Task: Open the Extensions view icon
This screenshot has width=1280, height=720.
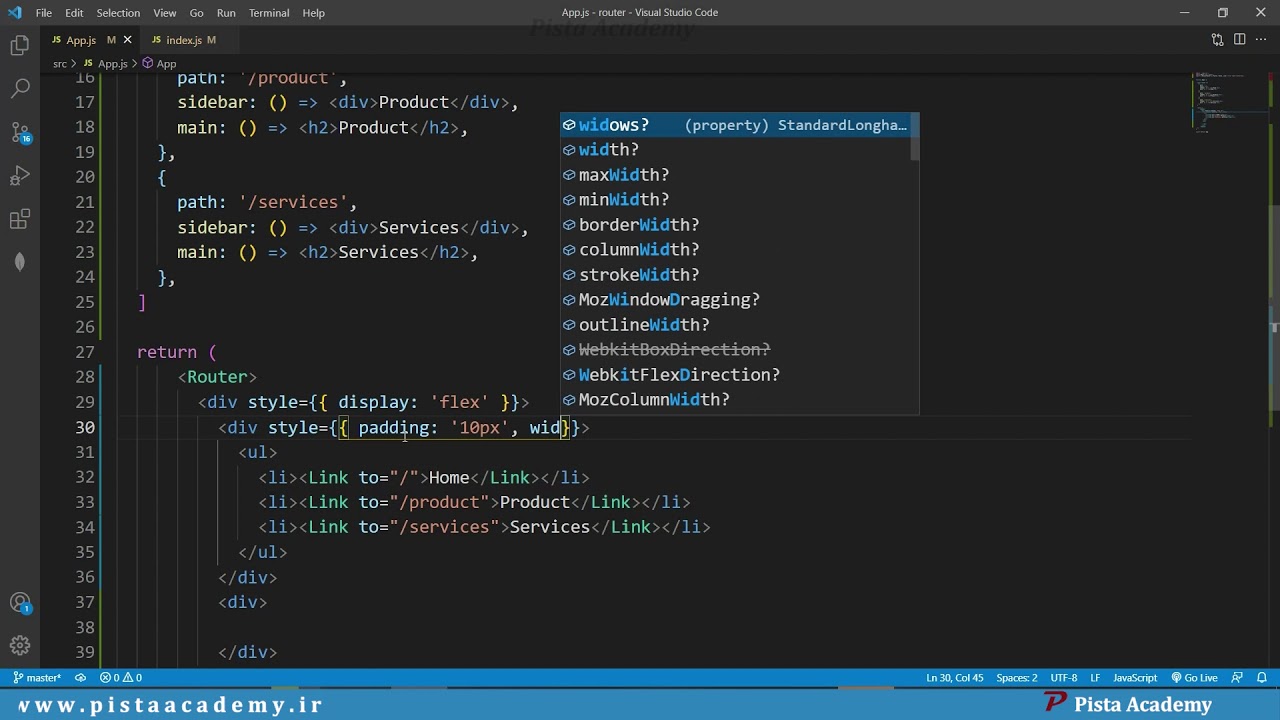Action: pyautogui.click(x=20, y=219)
